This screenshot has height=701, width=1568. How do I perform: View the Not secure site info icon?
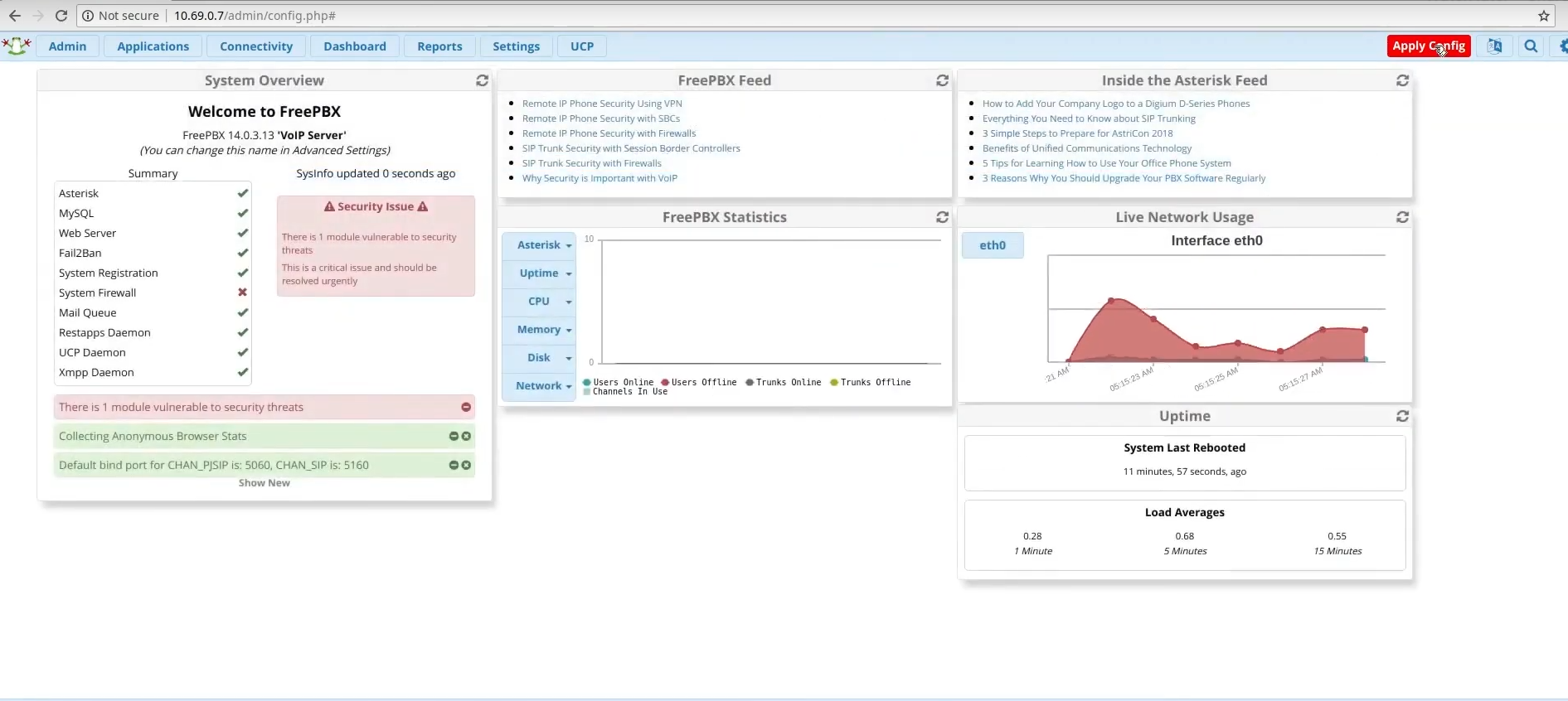pos(88,16)
